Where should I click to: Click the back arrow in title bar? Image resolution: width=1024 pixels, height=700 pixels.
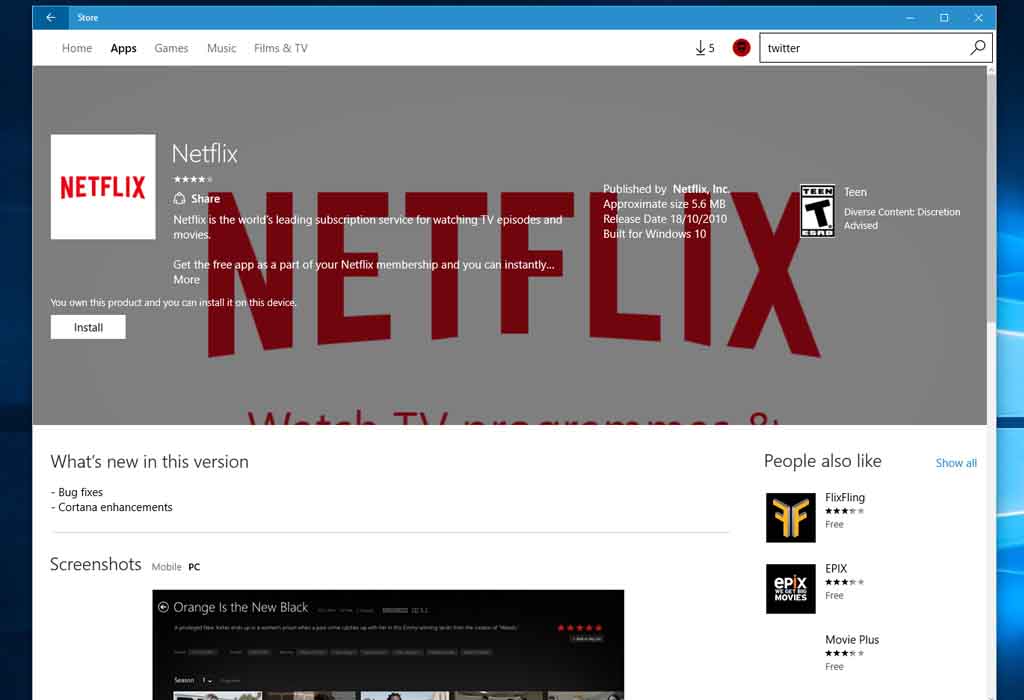(50, 17)
